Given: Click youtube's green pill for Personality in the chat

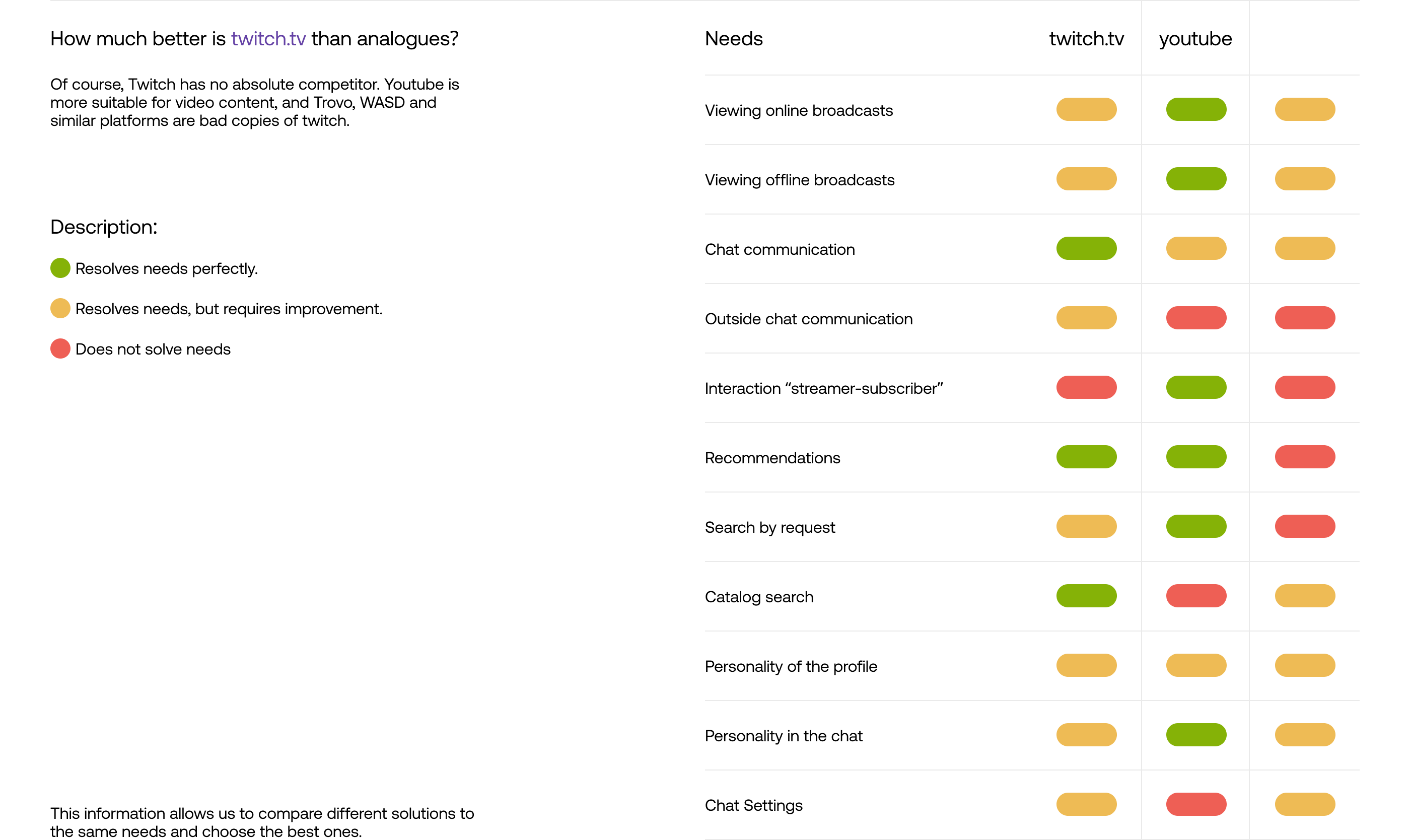Looking at the screenshot, I should 1195,735.
